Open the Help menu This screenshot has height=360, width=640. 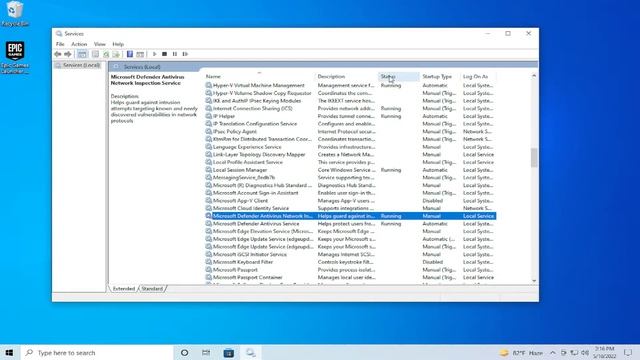click(x=118, y=44)
